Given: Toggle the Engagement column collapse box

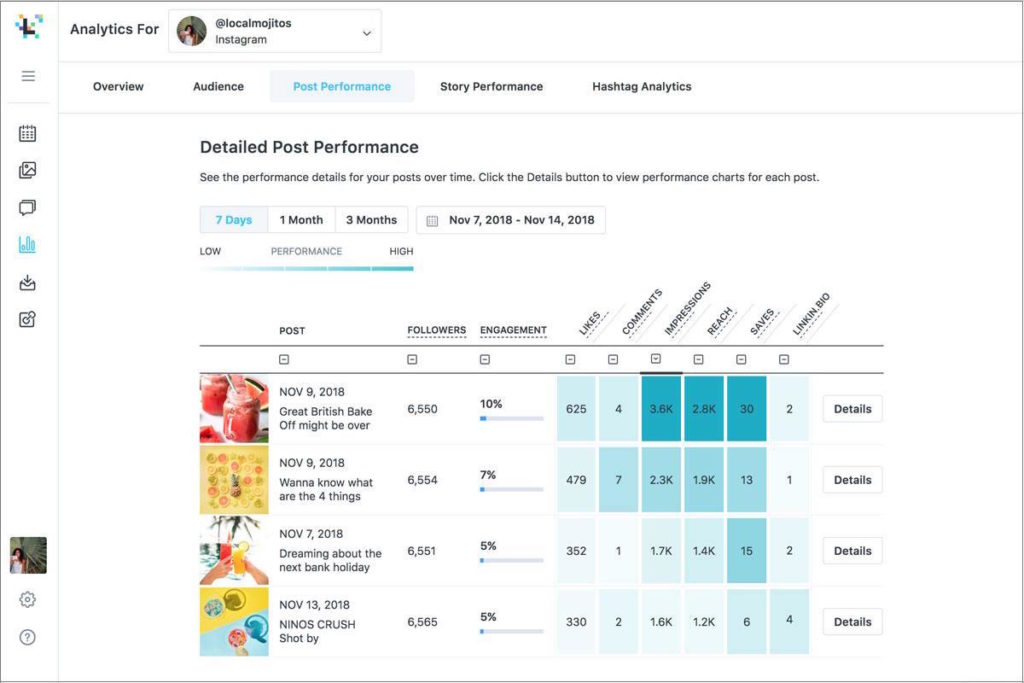Looking at the screenshot, I should pos(485,360).
